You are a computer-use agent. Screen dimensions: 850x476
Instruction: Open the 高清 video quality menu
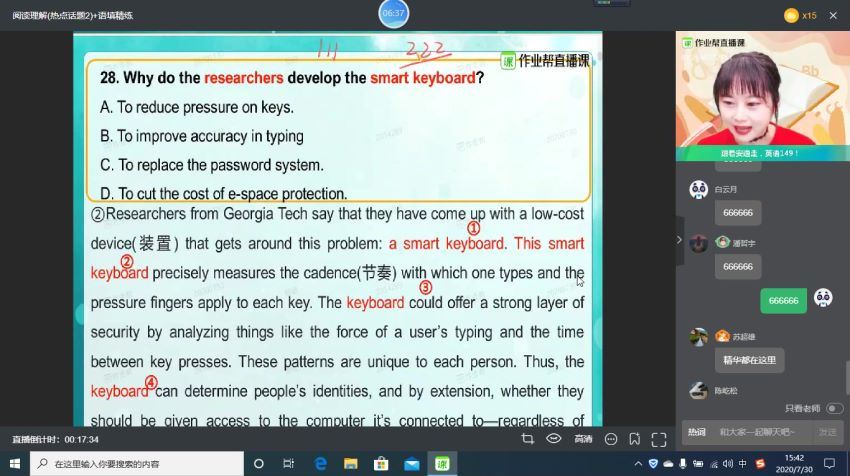(x=583, y=439)
